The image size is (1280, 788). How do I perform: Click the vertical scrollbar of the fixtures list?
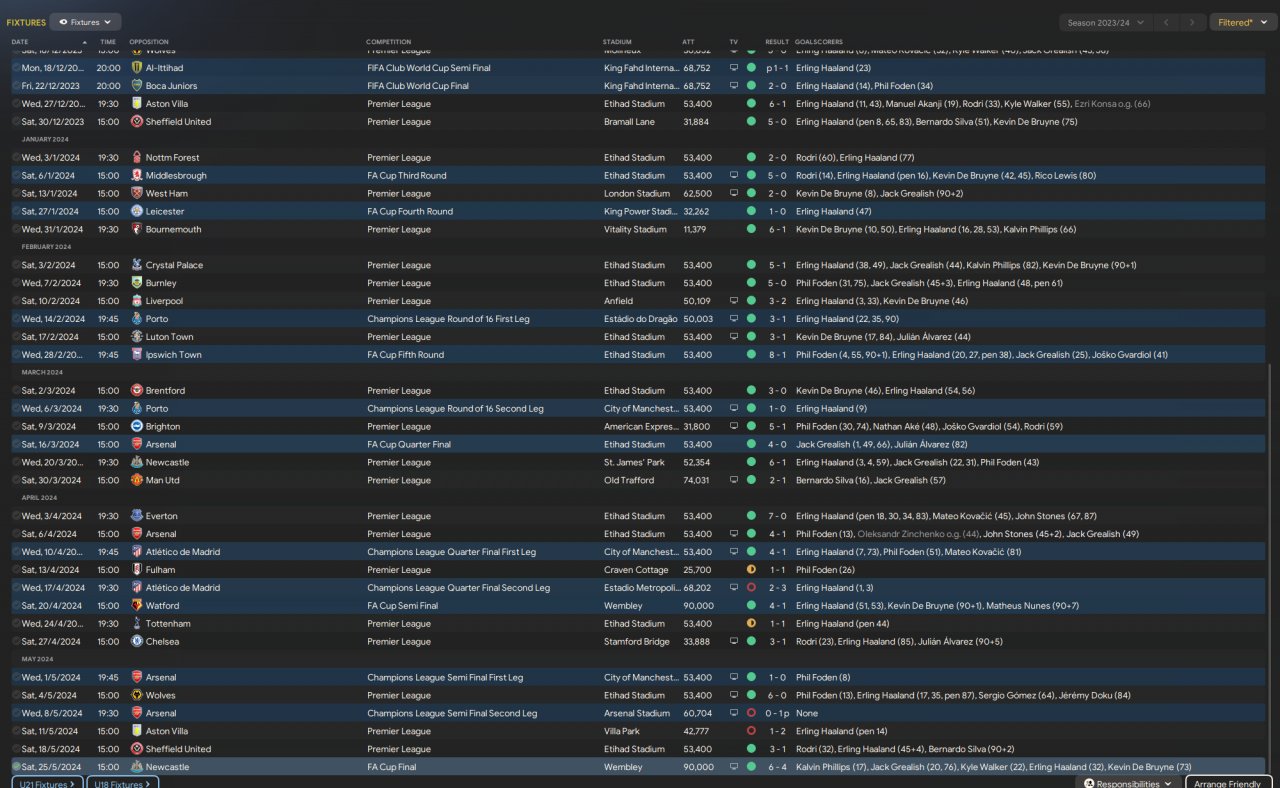pyautogui.click(x=1271, y=570)
